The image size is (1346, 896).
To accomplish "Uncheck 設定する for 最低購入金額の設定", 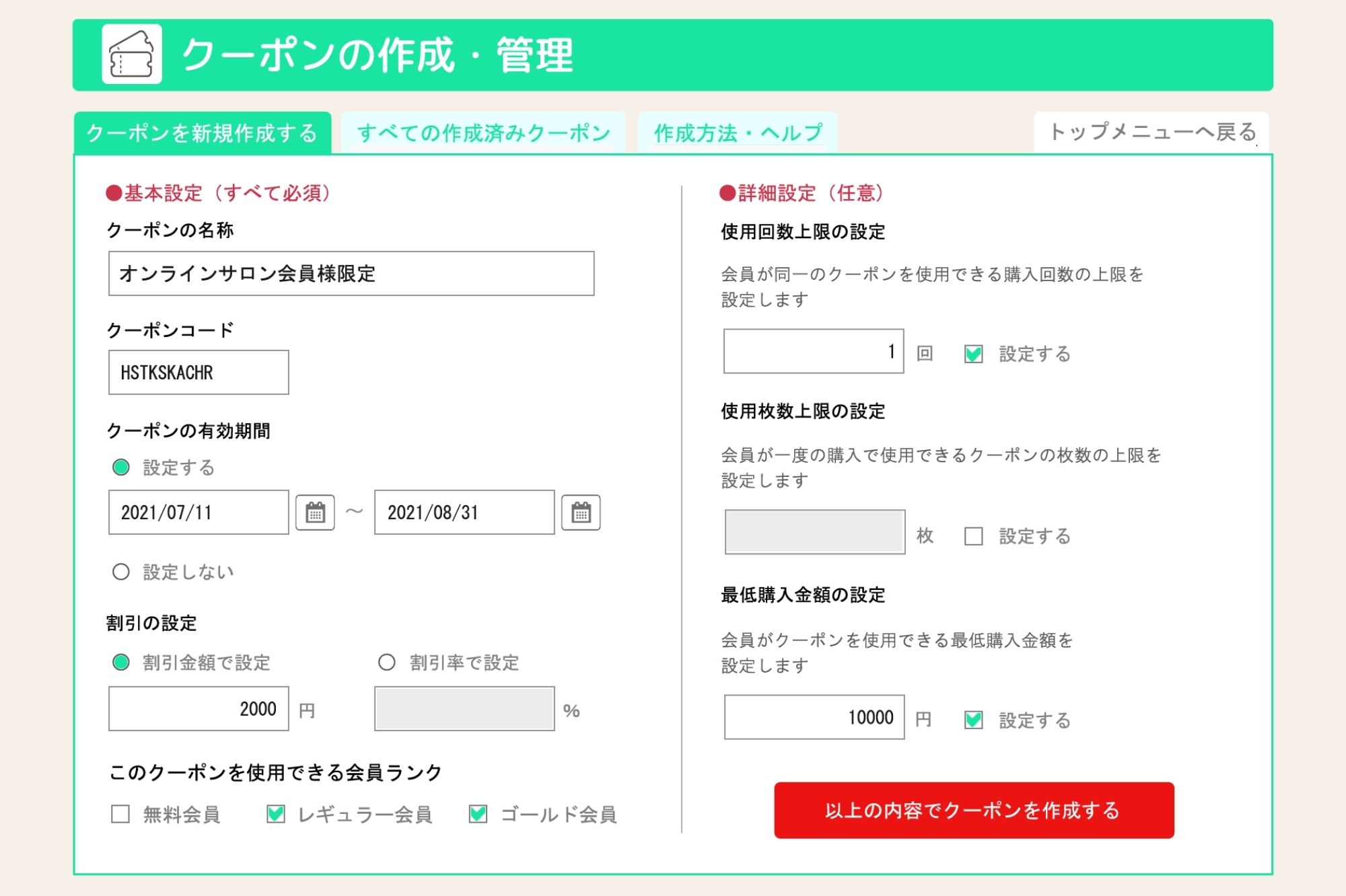I will 973,719.
